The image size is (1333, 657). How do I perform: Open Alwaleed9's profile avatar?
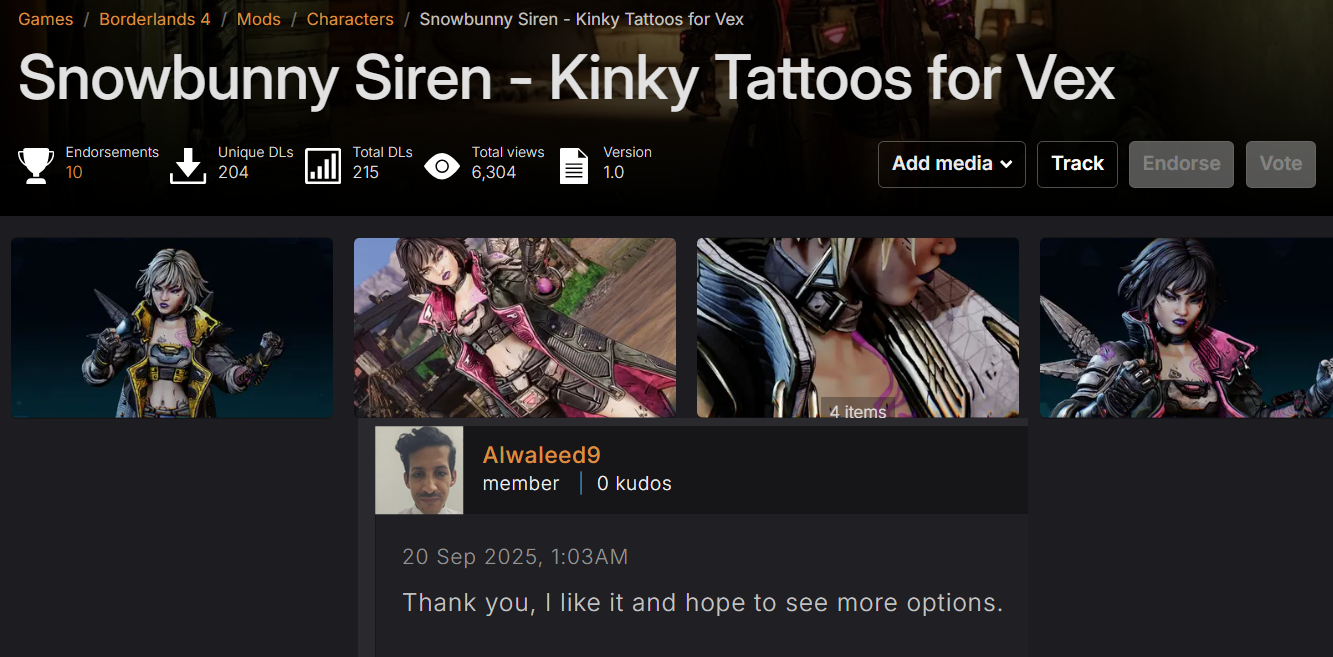(x=419, y=470)
